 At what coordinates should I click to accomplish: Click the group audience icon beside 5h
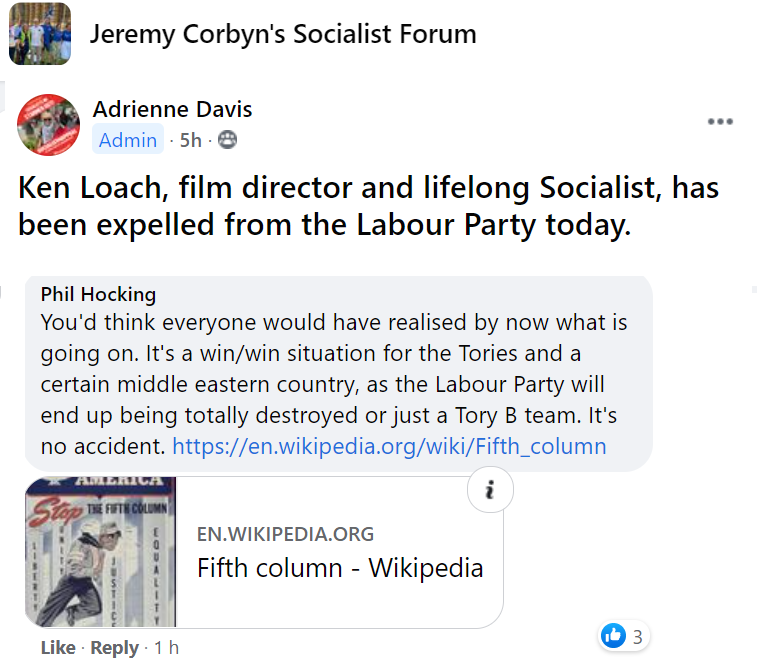pos(227,140)
